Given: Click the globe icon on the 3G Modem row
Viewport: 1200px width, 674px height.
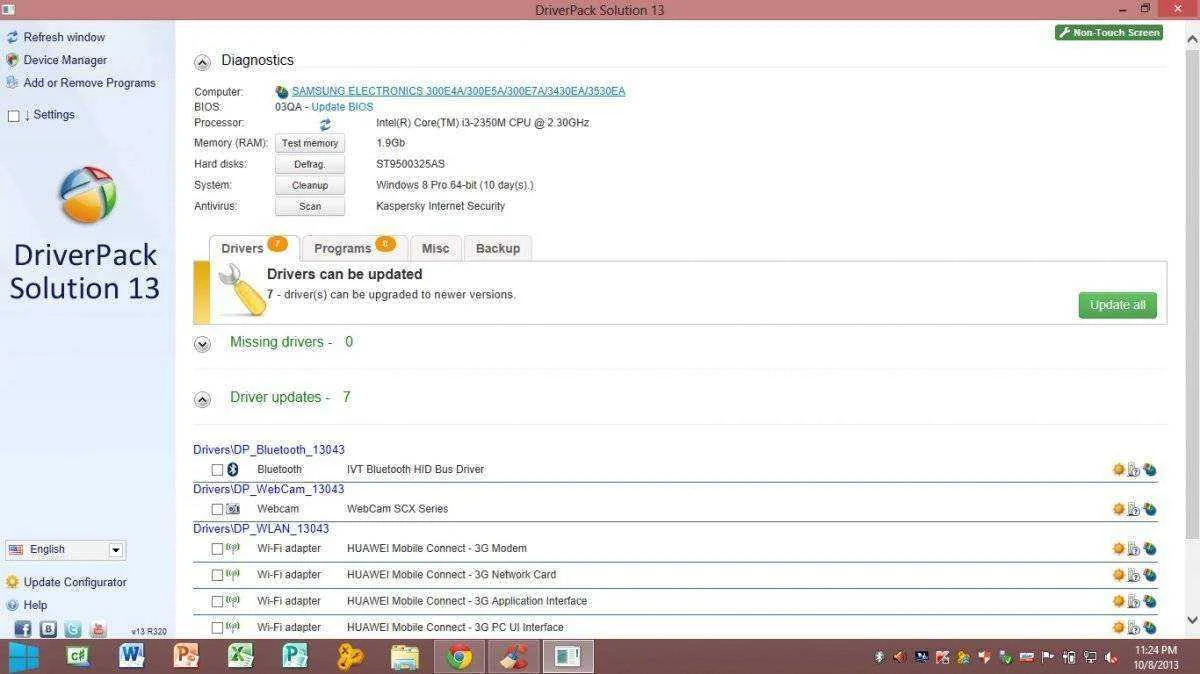Looking at the screenshot, I should [x=1150, y=548].
